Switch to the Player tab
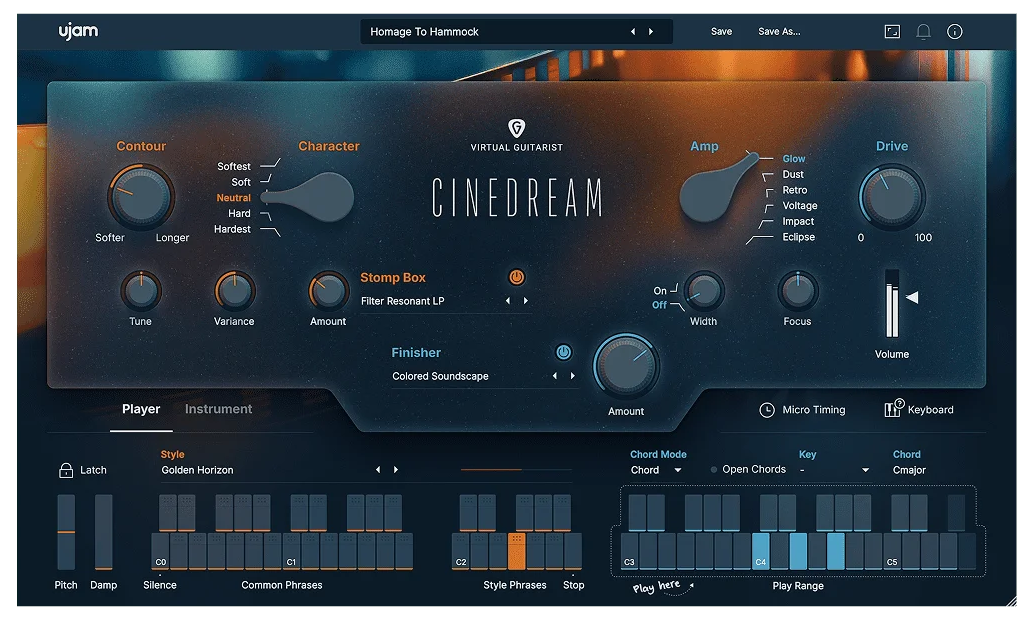1034x620 pixels. click(141, 409)
